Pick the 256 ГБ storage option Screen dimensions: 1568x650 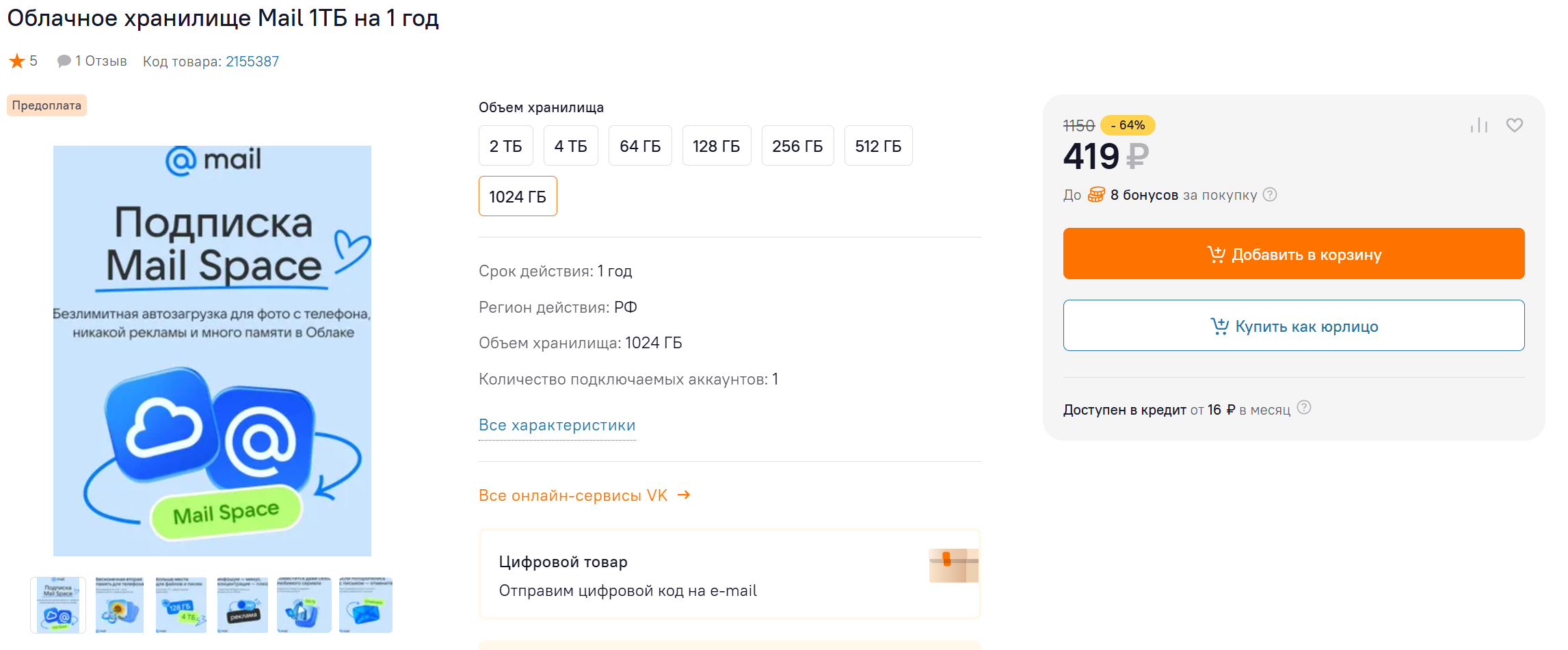798,146
